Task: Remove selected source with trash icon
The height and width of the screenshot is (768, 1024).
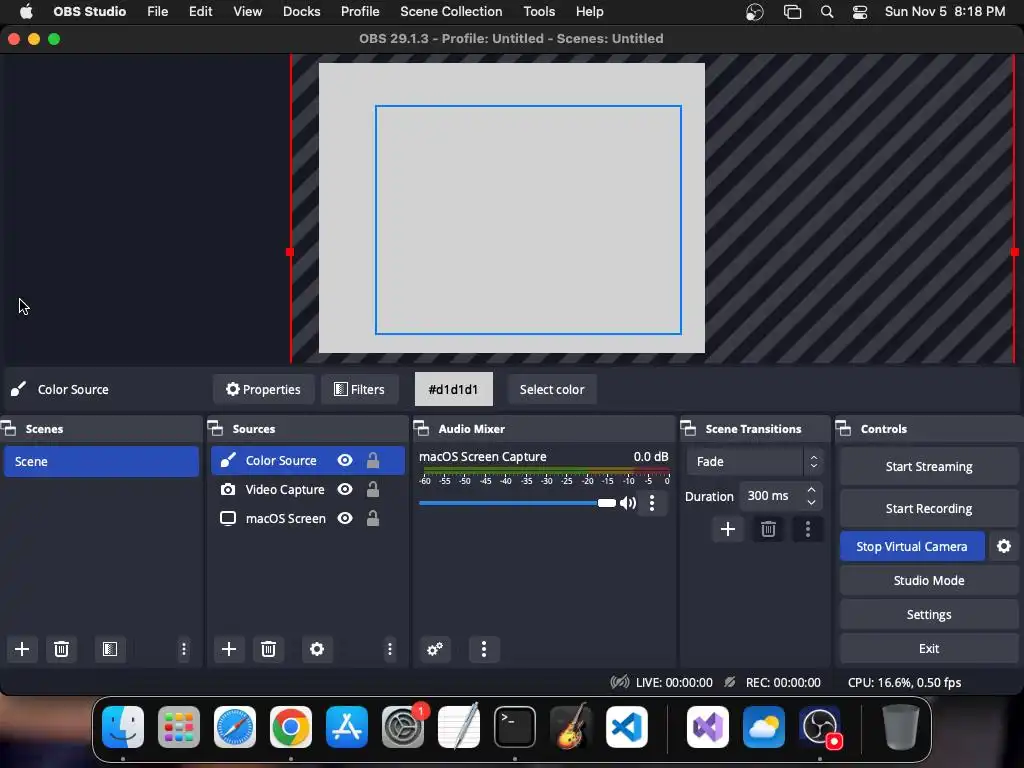Action: [268, 649]
